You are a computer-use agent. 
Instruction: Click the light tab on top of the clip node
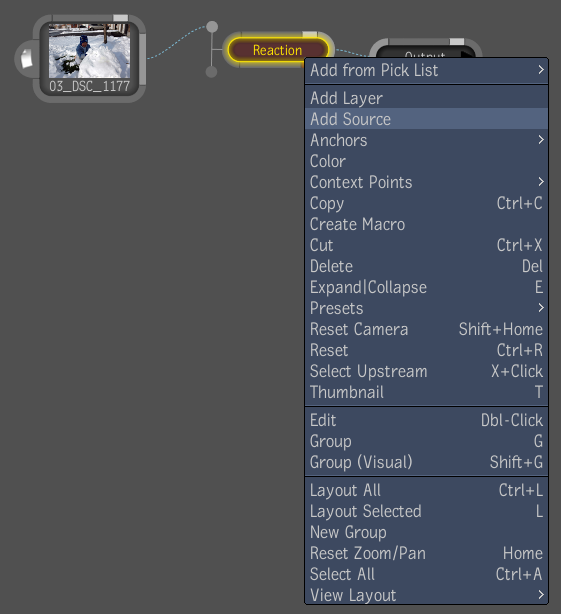120,18
